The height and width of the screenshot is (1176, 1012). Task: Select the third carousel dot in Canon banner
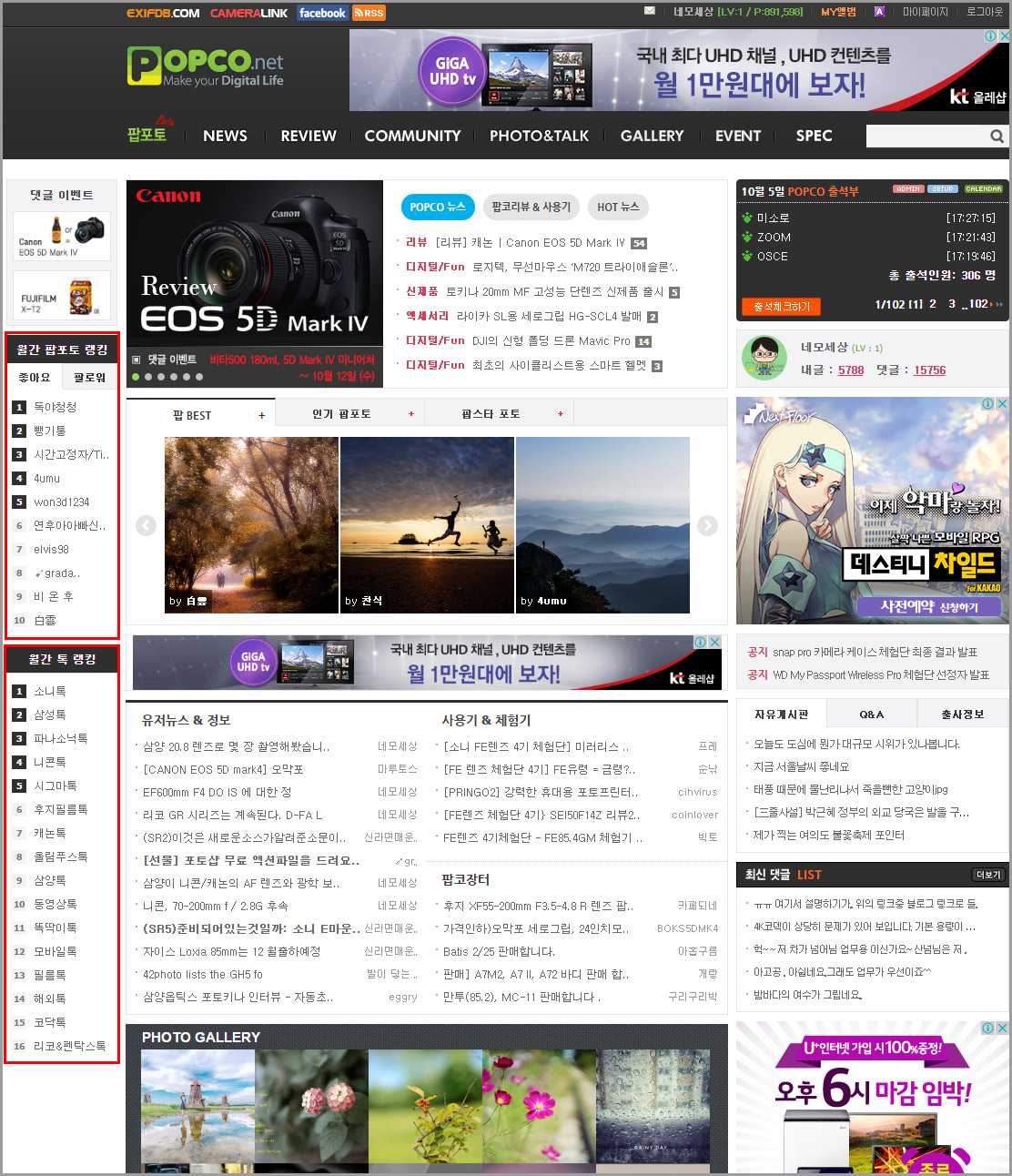pyautogui.click(x=161, y=376)
